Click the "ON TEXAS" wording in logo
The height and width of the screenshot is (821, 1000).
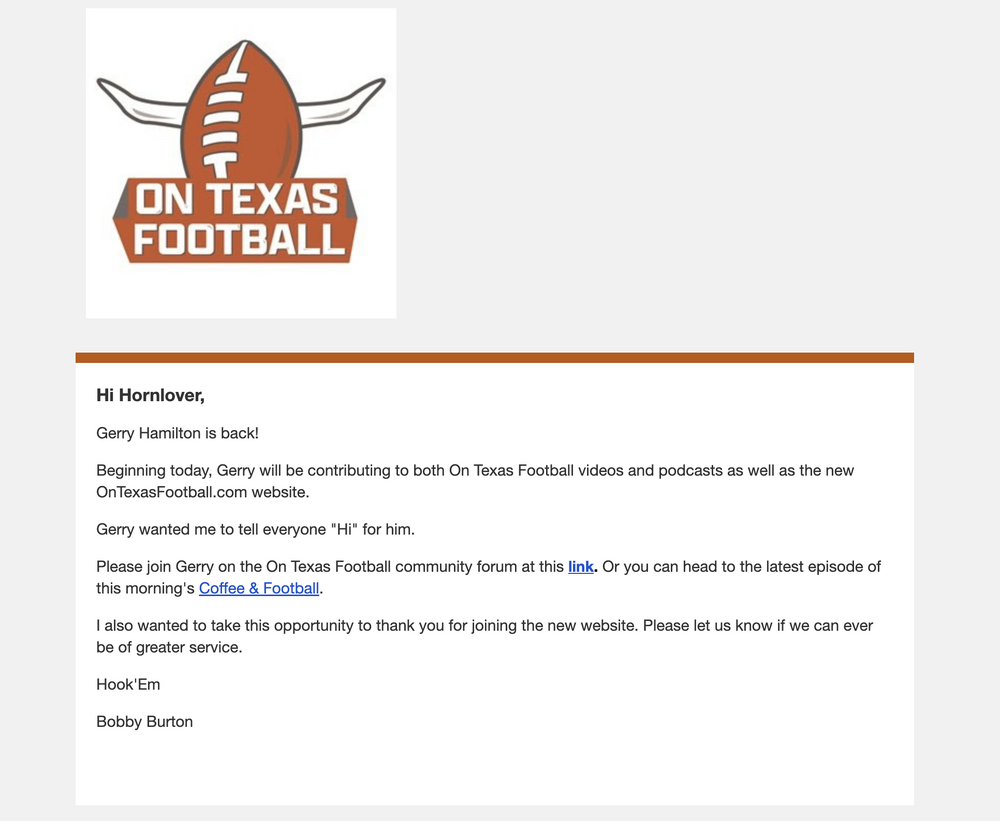pyautogui.click(x=236, y=200)
